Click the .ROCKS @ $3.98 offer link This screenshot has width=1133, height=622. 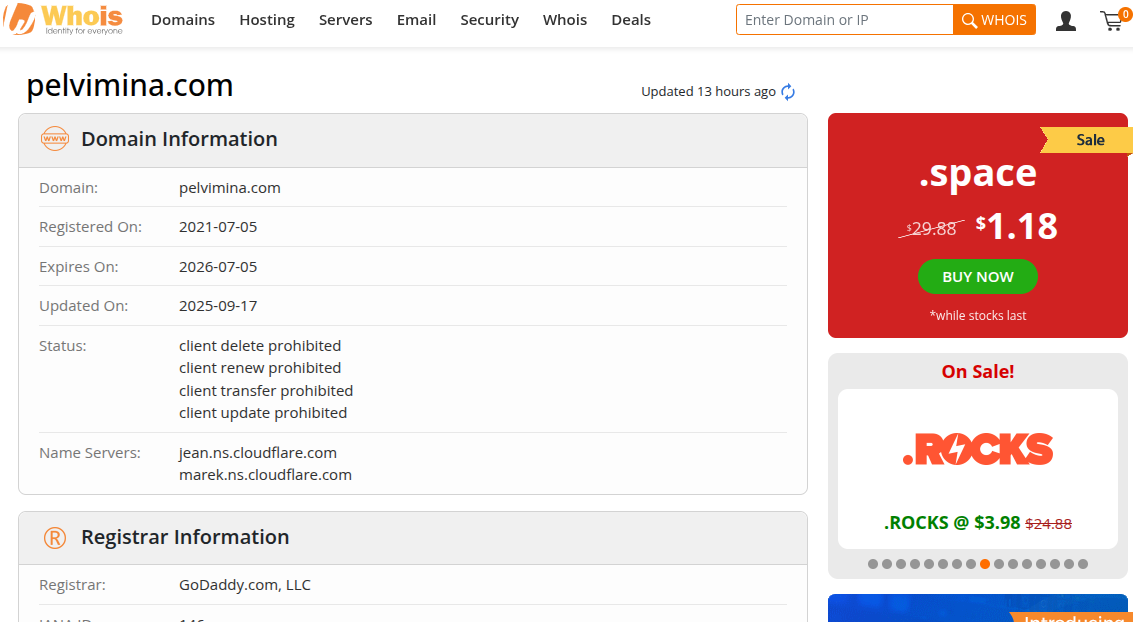pos(952,523)
